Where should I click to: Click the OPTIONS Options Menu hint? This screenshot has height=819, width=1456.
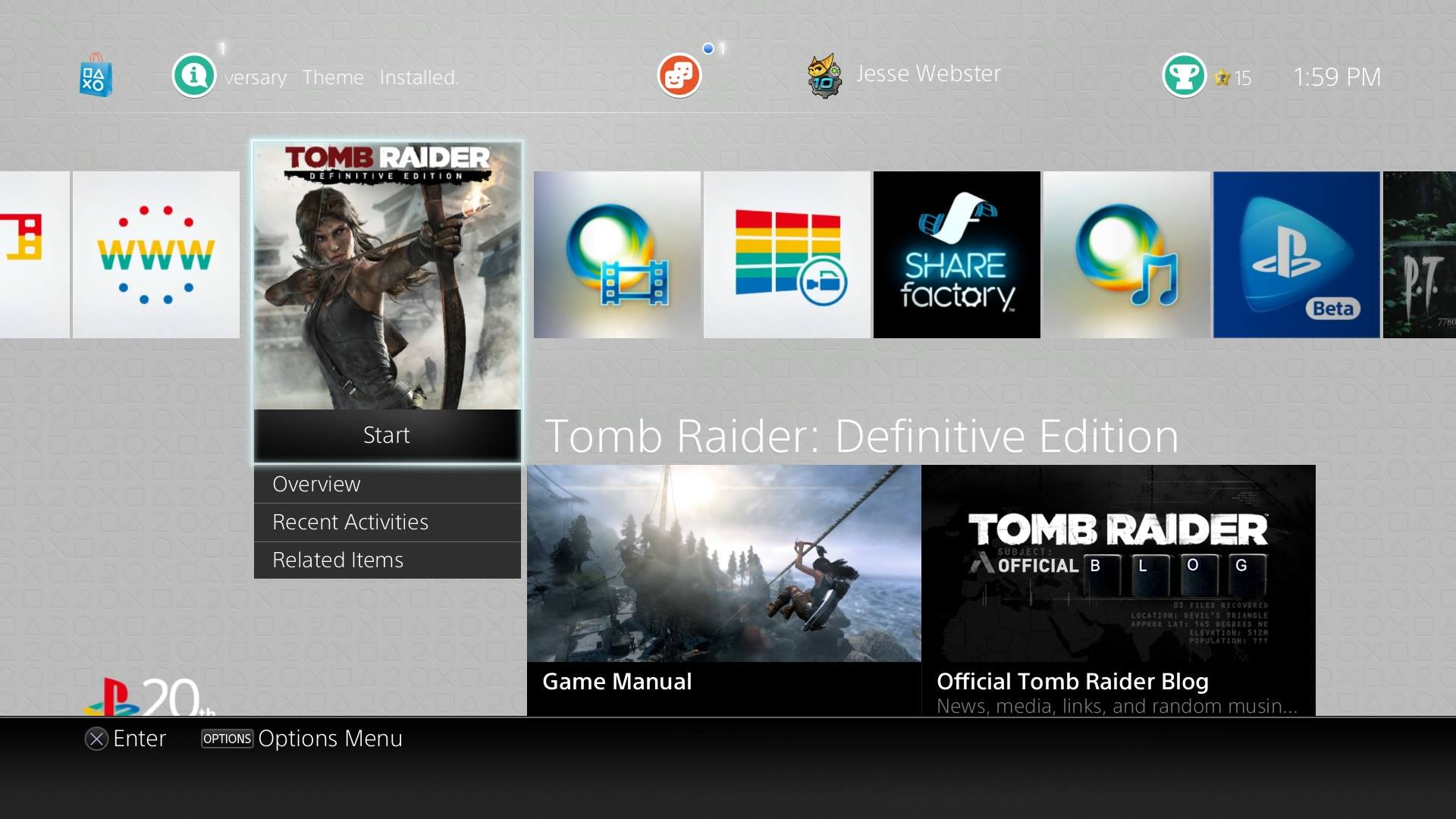[302, 739]
